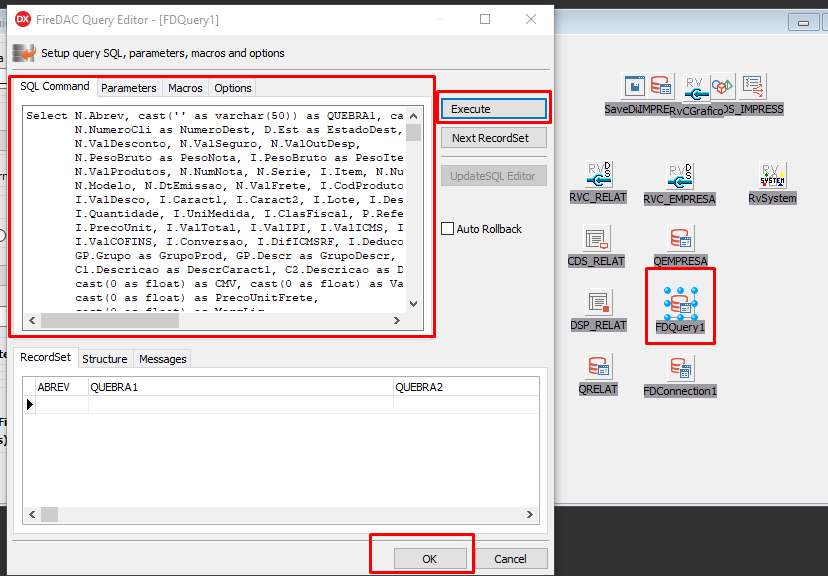Screen dimensions: 828x576
Task: Select the QEMPRESA query component
Action: (x=680, y=240)
